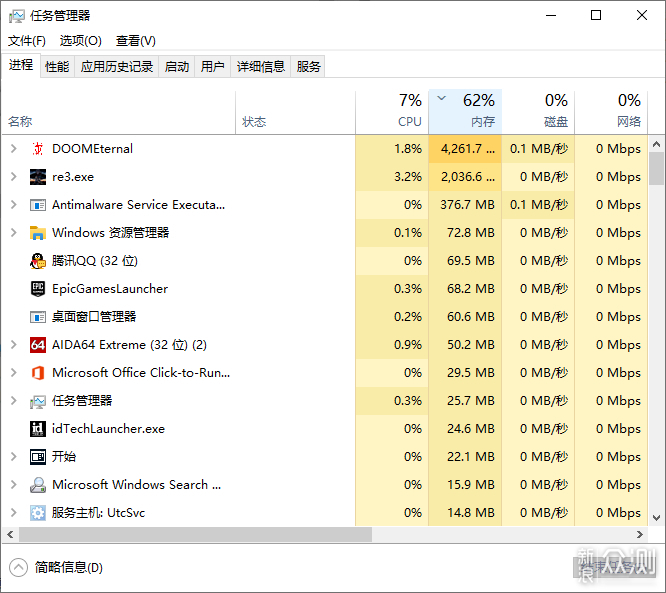Sort by the 网络 column header
Screen dimensions: 666x593
click(x=611, y=113)
